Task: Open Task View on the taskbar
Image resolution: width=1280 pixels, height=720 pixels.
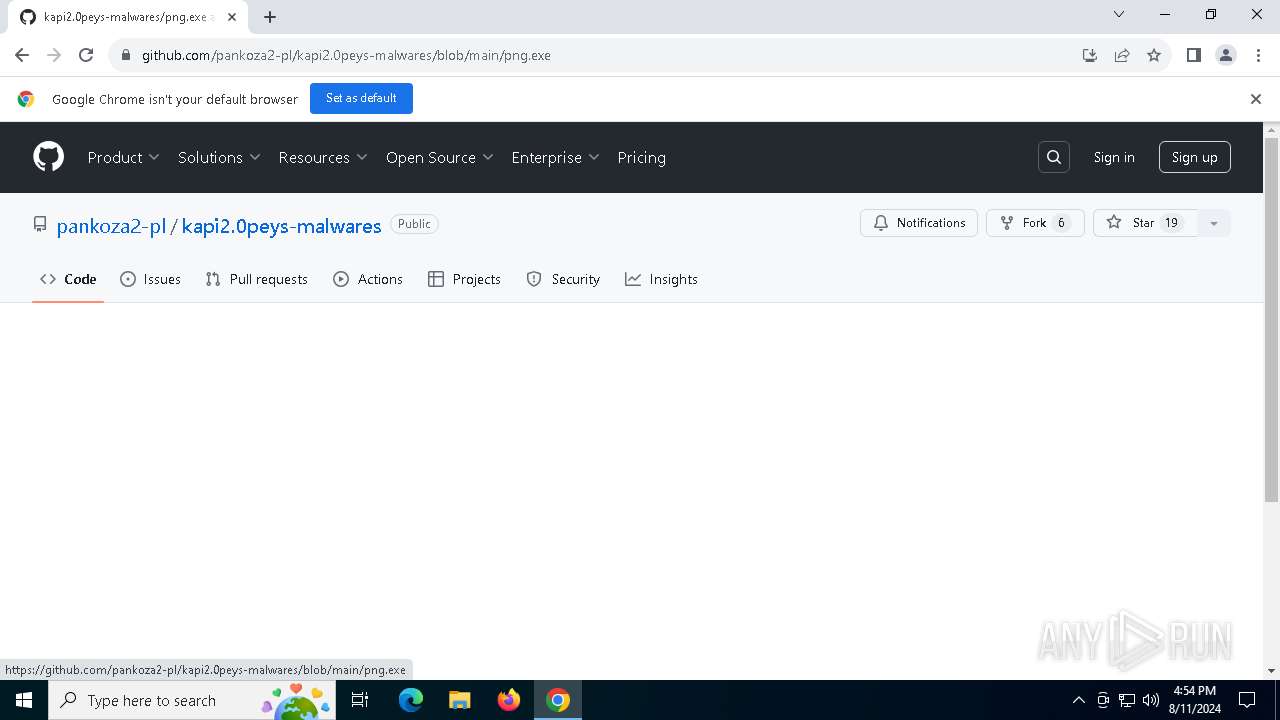Action: (x=361, y=700)
